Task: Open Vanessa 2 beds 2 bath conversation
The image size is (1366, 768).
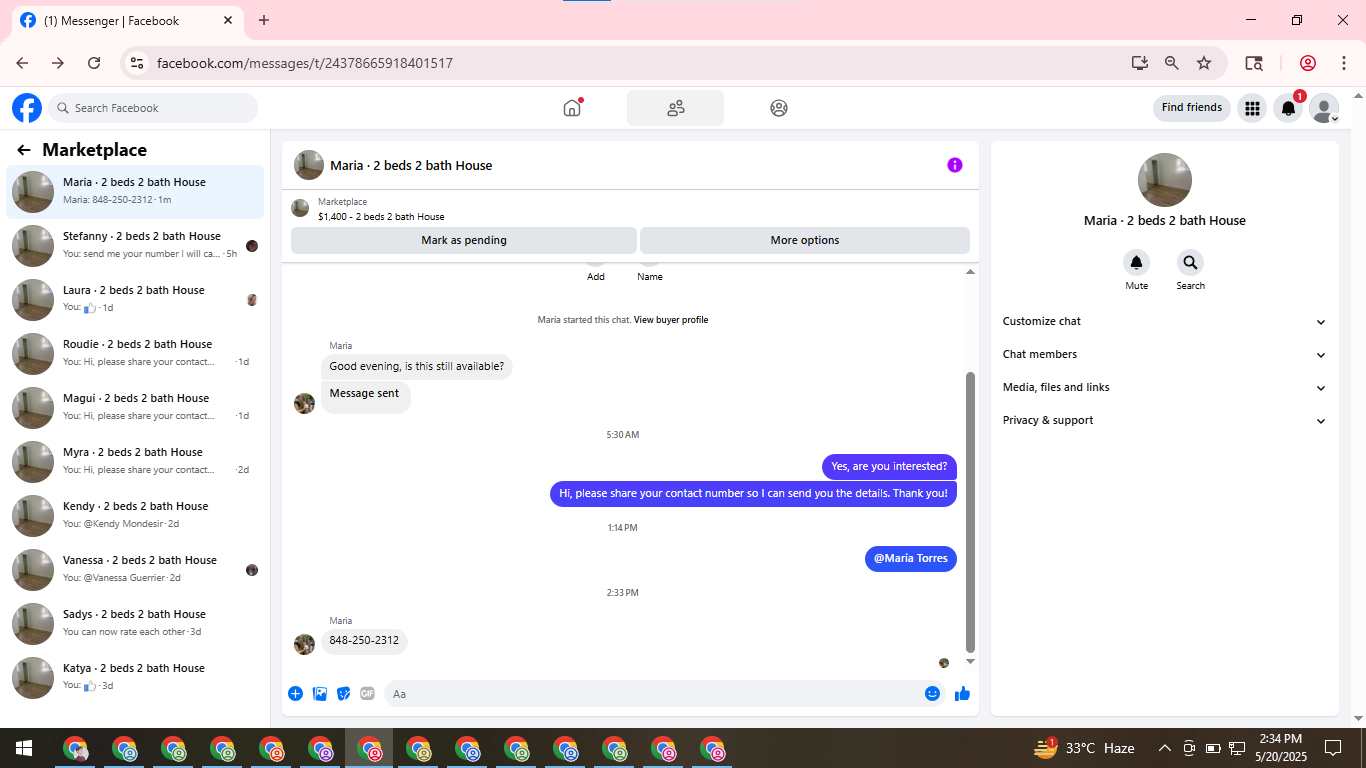Action: point(135,569)
